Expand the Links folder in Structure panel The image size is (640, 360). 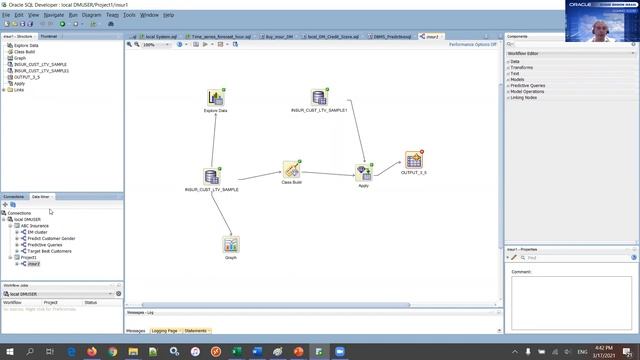point(4,90)
